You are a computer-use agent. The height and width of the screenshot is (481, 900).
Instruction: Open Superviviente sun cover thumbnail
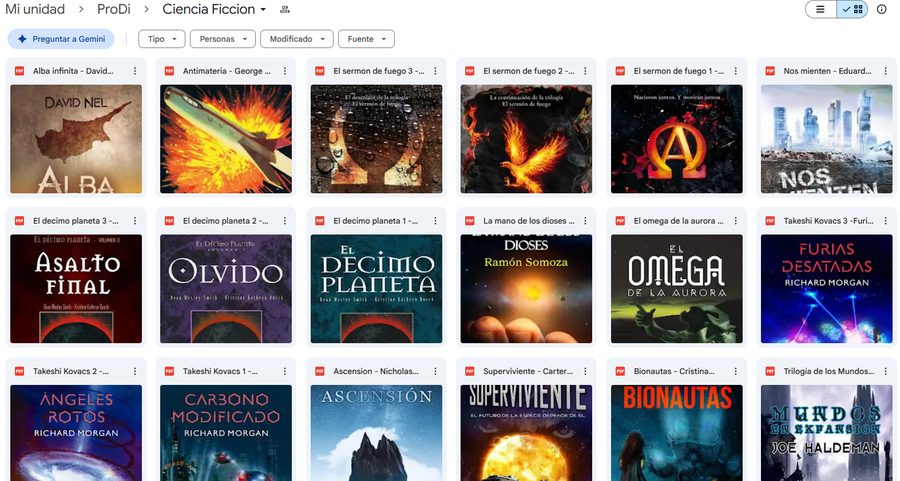click(x=526, y=433)
